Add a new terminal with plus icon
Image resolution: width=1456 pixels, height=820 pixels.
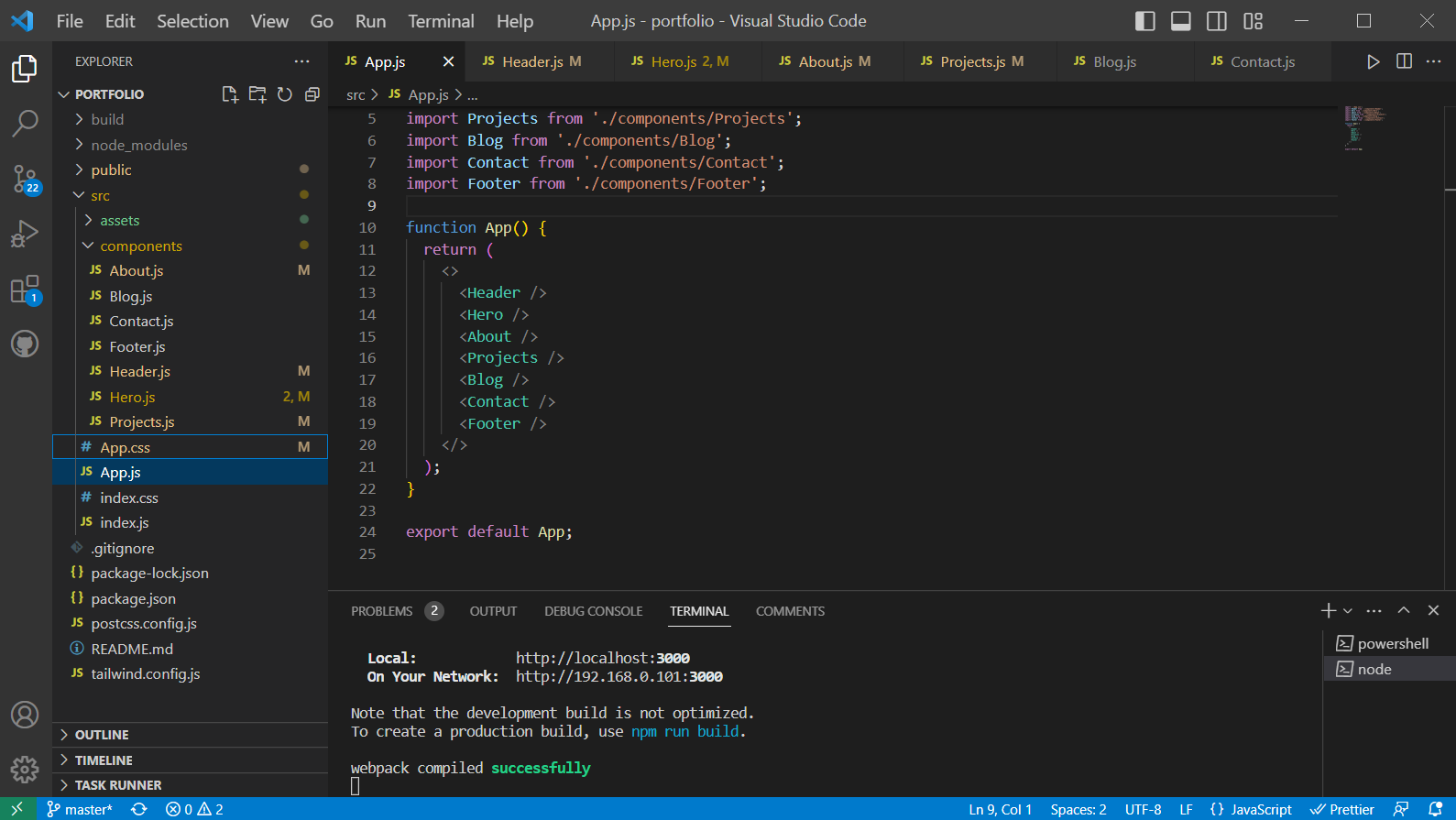(1328, 610)
